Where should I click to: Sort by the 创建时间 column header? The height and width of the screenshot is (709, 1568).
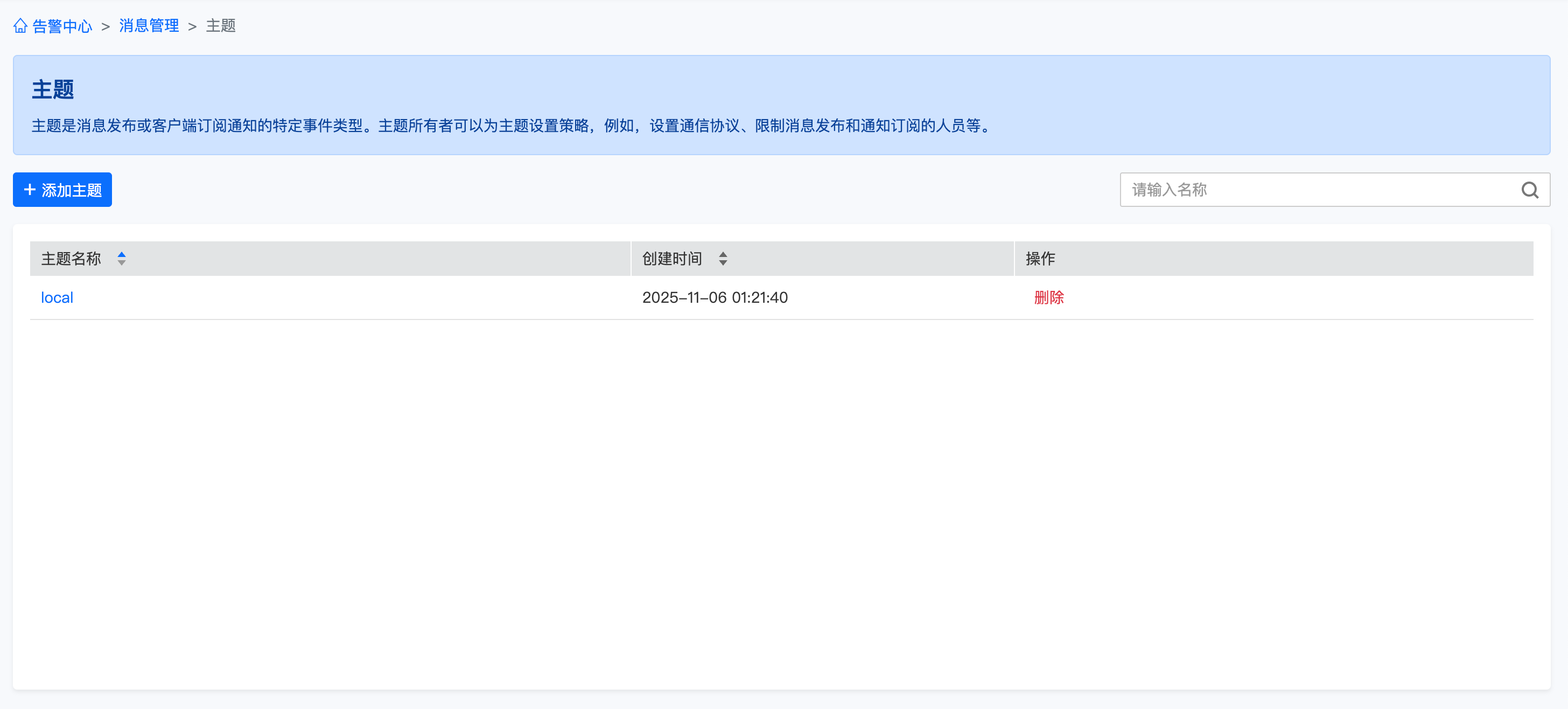pos(671,259)
